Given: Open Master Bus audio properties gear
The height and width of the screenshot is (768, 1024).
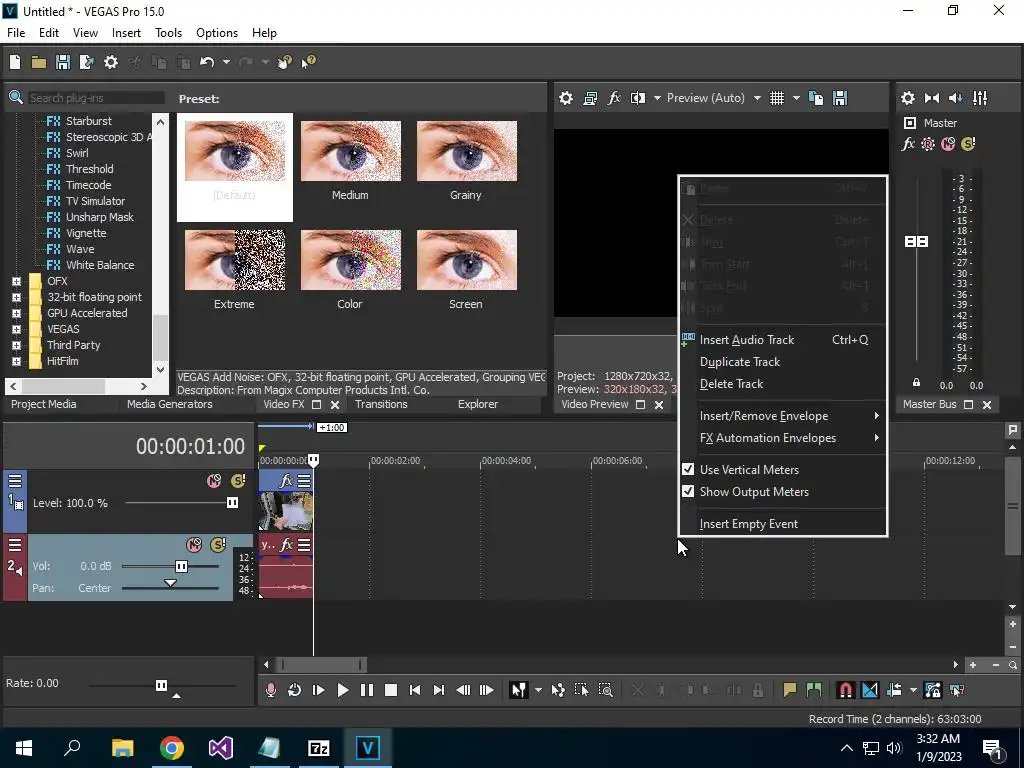Looking at the screenshot, I should coord(908,98).
